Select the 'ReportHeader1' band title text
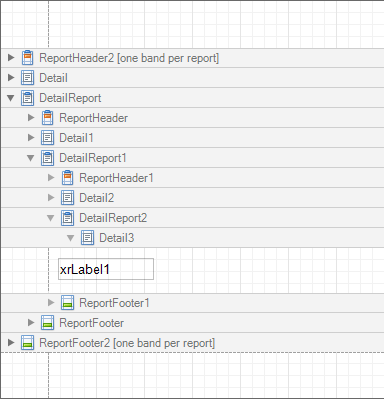 116,178
